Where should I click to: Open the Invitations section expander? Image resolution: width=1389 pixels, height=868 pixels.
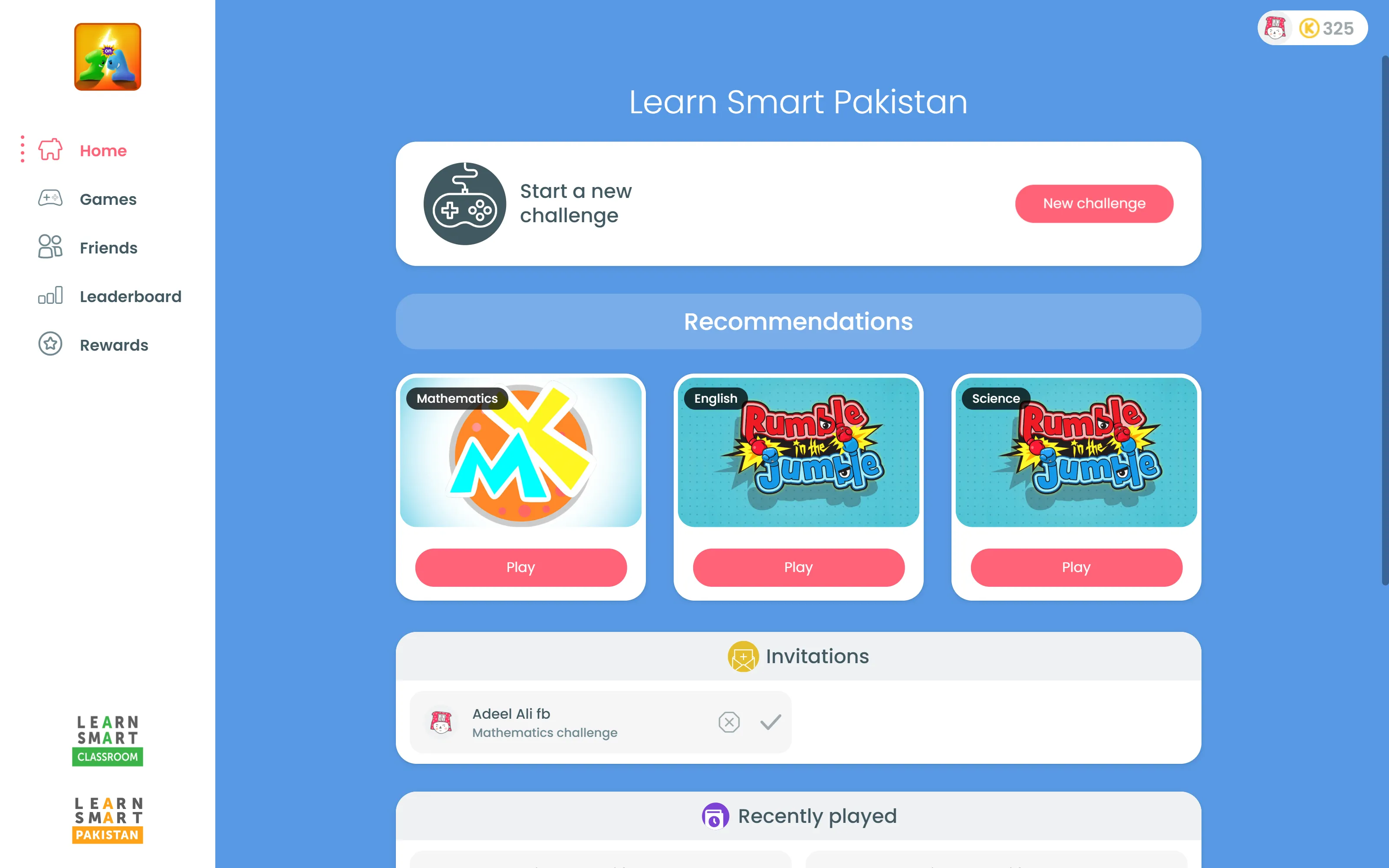pos(797,656)
